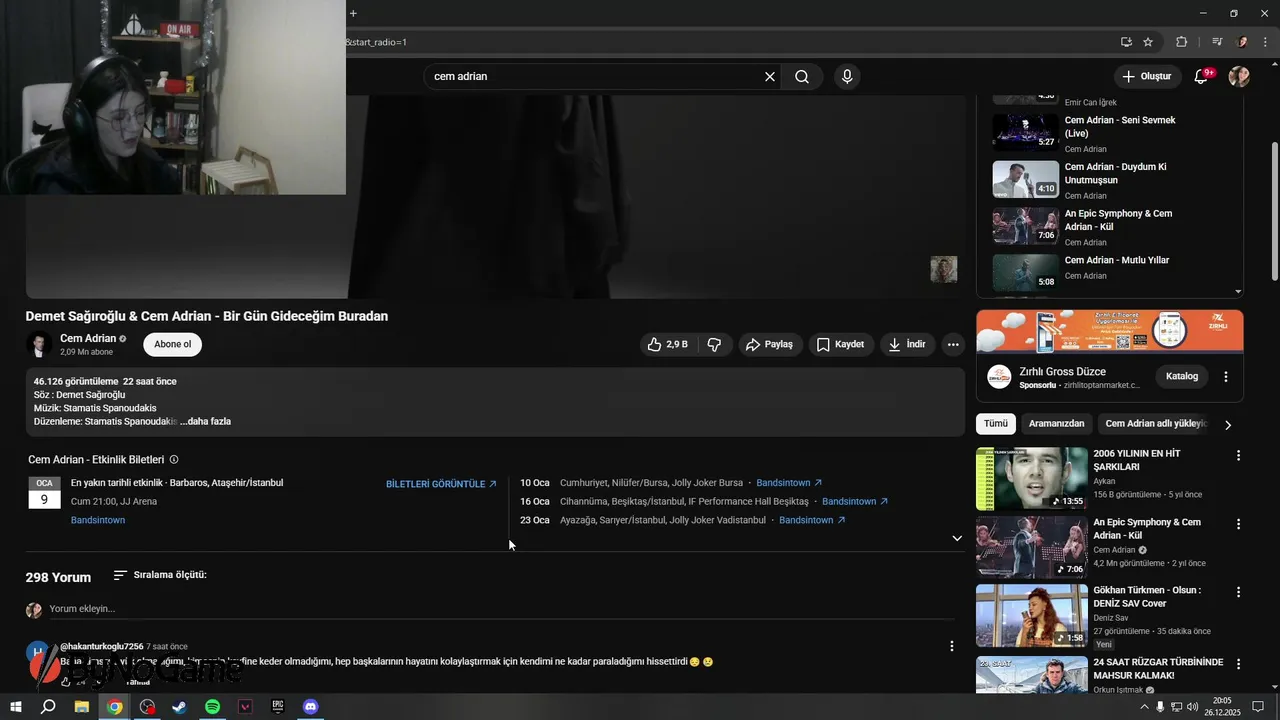This screenshot has height=720, width=1280.
Task: Click the video title Bir Gün Gideceğim Buradan
Action: tap(207, 316)
